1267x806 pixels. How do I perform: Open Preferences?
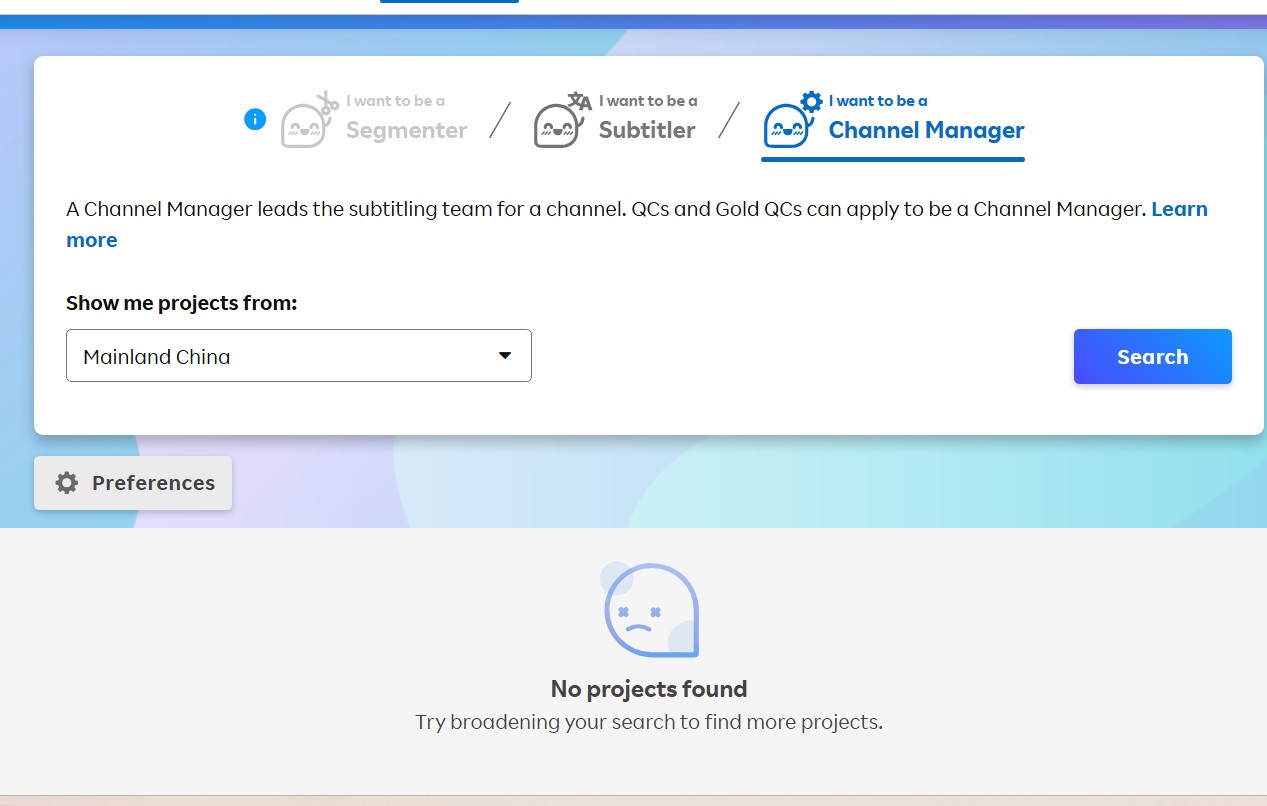[x=133, y=483]
